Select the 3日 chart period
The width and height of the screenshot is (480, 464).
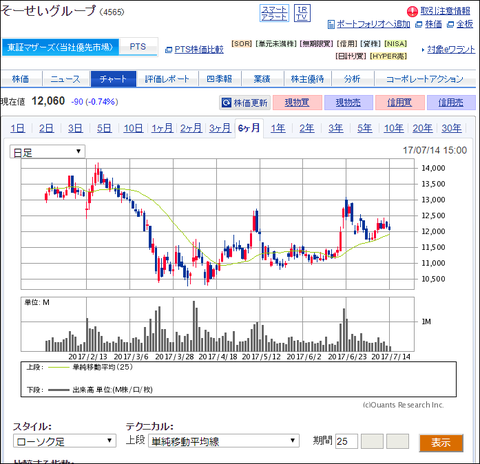click(x=75, y=128)
